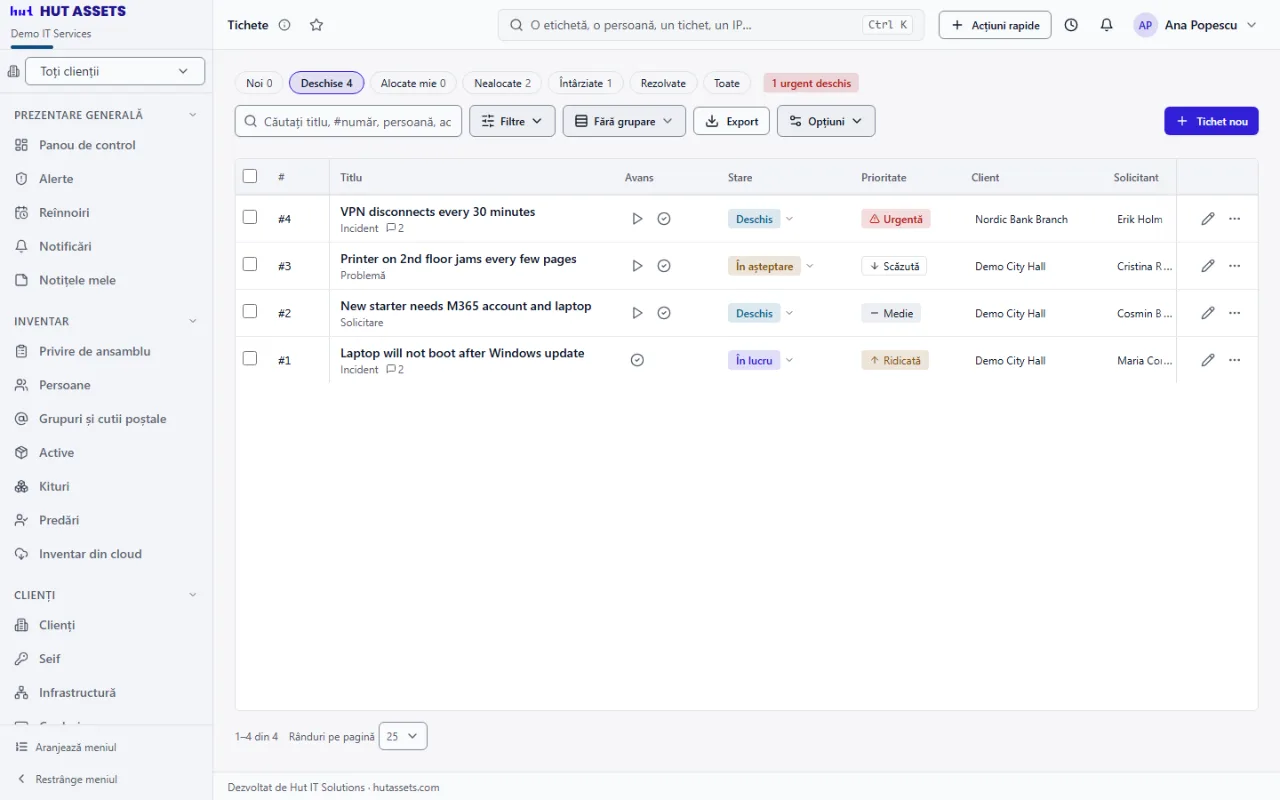Mark ticket #1 resolved with check icon
Screen dimensions: 1280x800
tap(637, 360)
